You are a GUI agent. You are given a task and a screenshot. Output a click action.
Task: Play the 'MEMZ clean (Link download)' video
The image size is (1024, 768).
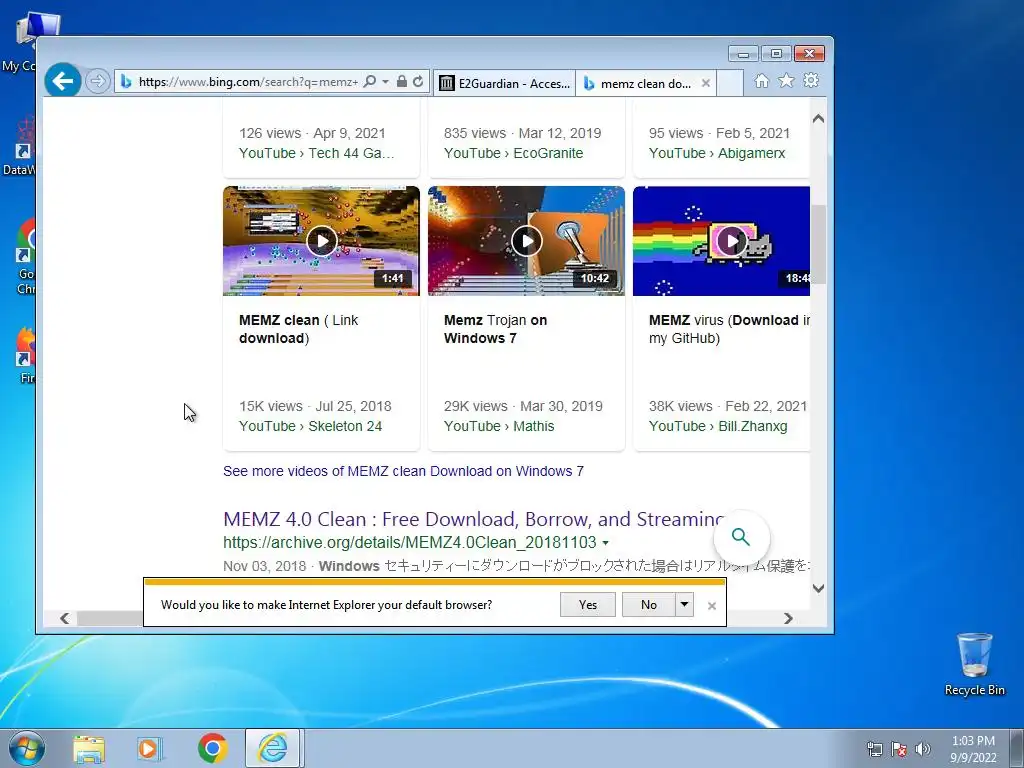pos(321,241)
